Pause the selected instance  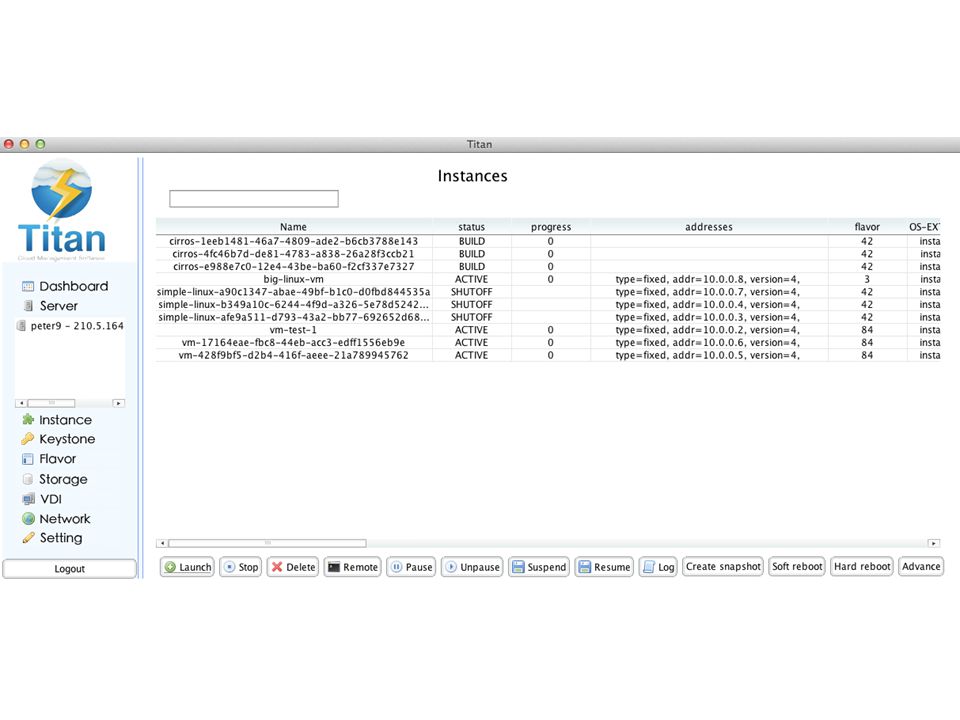411,567
